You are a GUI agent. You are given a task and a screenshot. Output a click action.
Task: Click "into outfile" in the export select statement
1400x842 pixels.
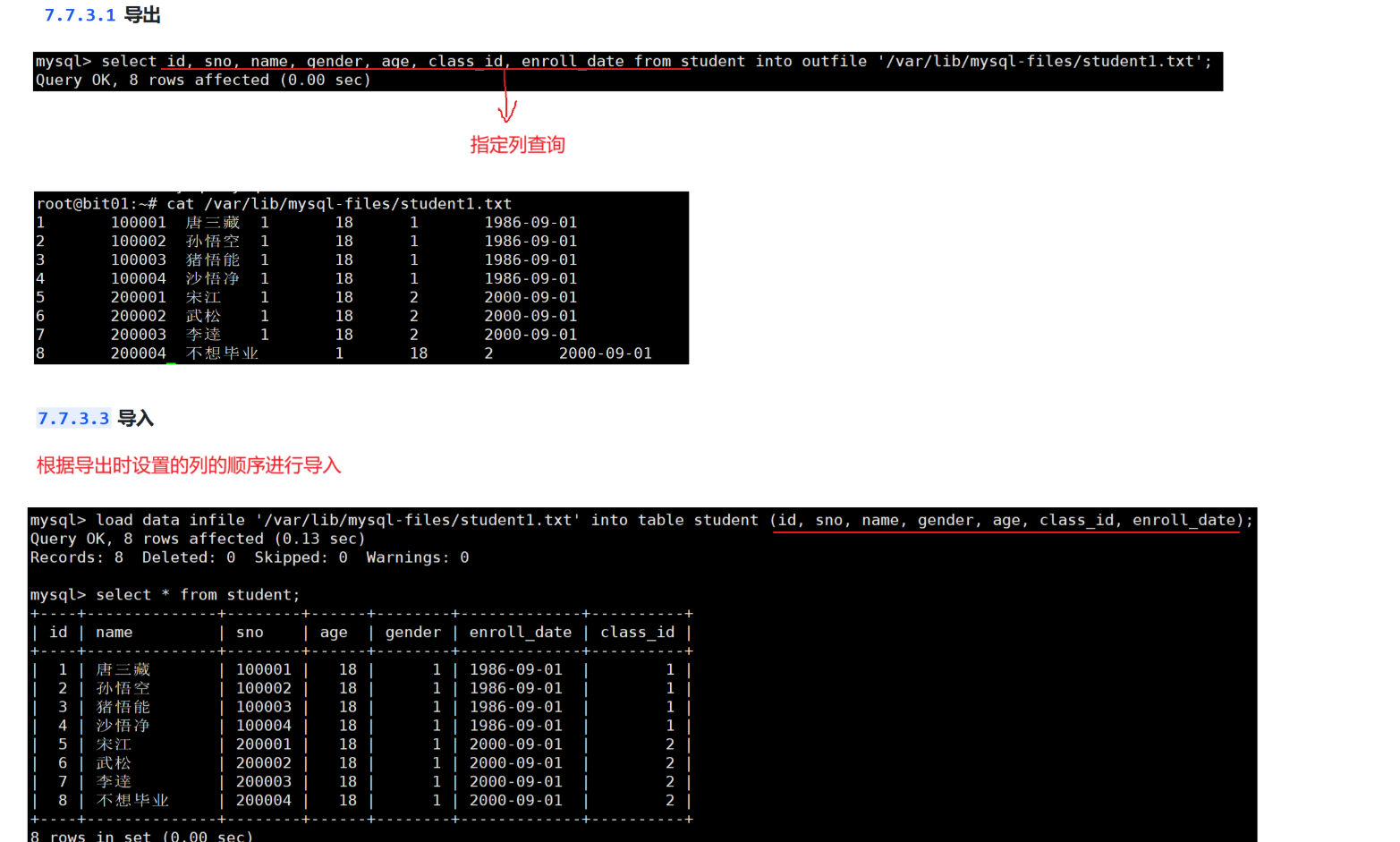point(810,62)
